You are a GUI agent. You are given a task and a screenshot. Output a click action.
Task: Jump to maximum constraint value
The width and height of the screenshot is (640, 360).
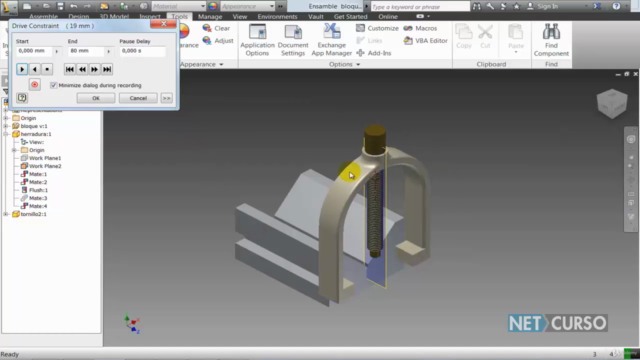pos(107,69)
